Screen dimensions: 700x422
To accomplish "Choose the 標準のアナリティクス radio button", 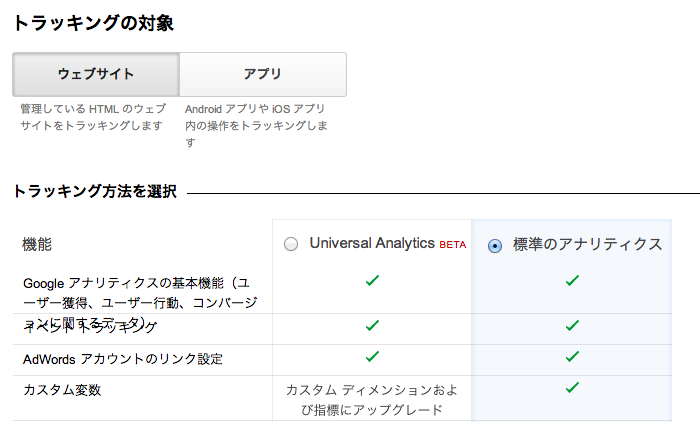I will (x=495, y=245).
